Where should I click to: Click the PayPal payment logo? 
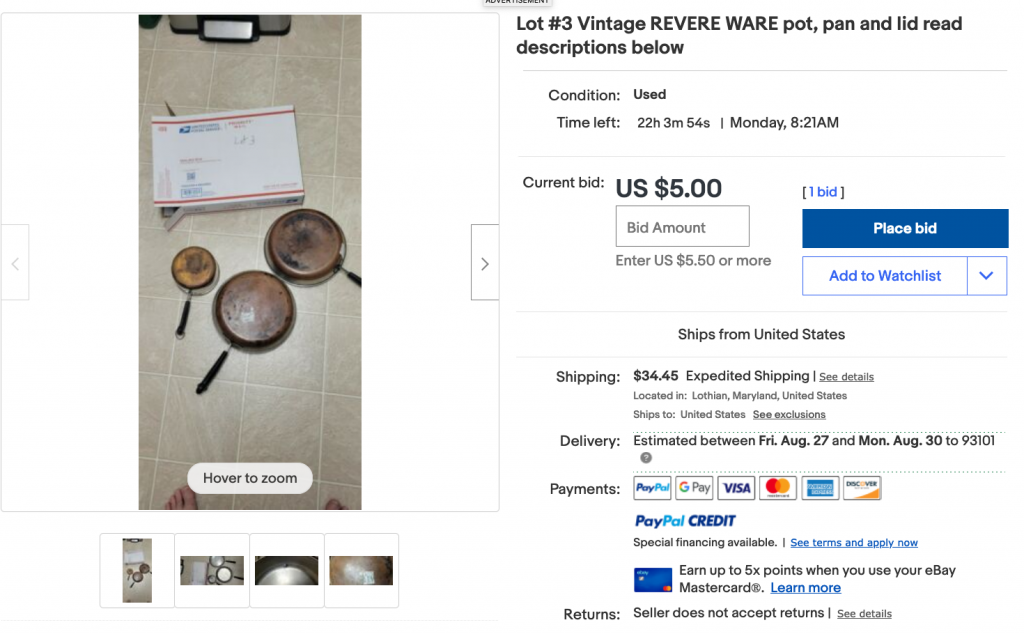pyautogui.click(x=652, y=488)
